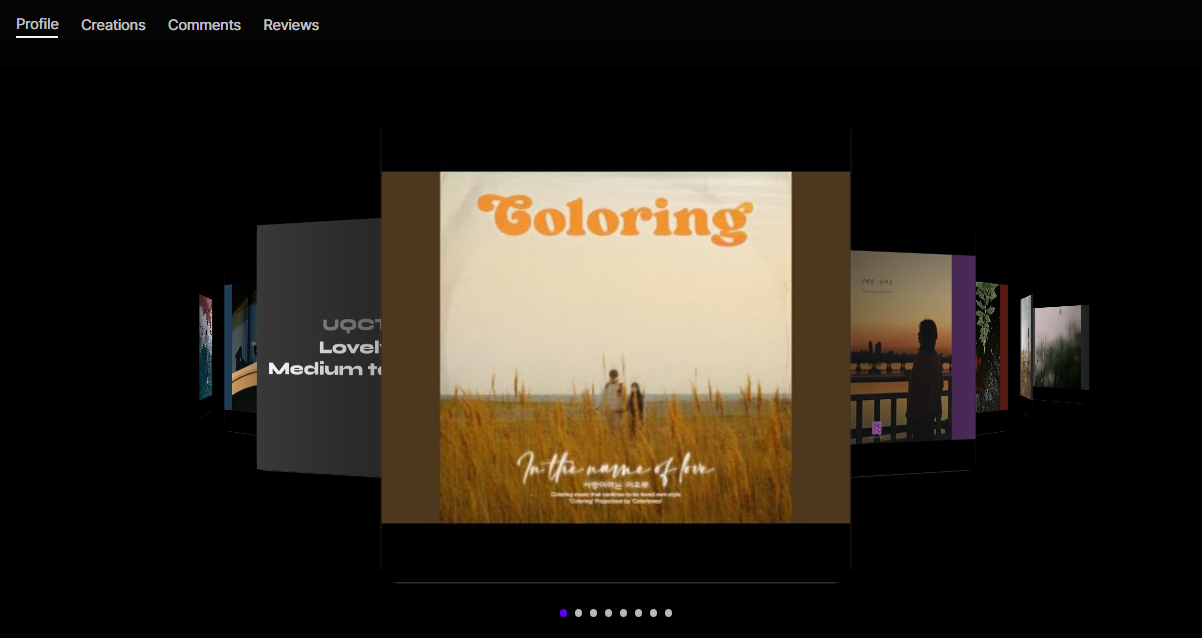Select the green plant cover on right

tap(991, 347)
